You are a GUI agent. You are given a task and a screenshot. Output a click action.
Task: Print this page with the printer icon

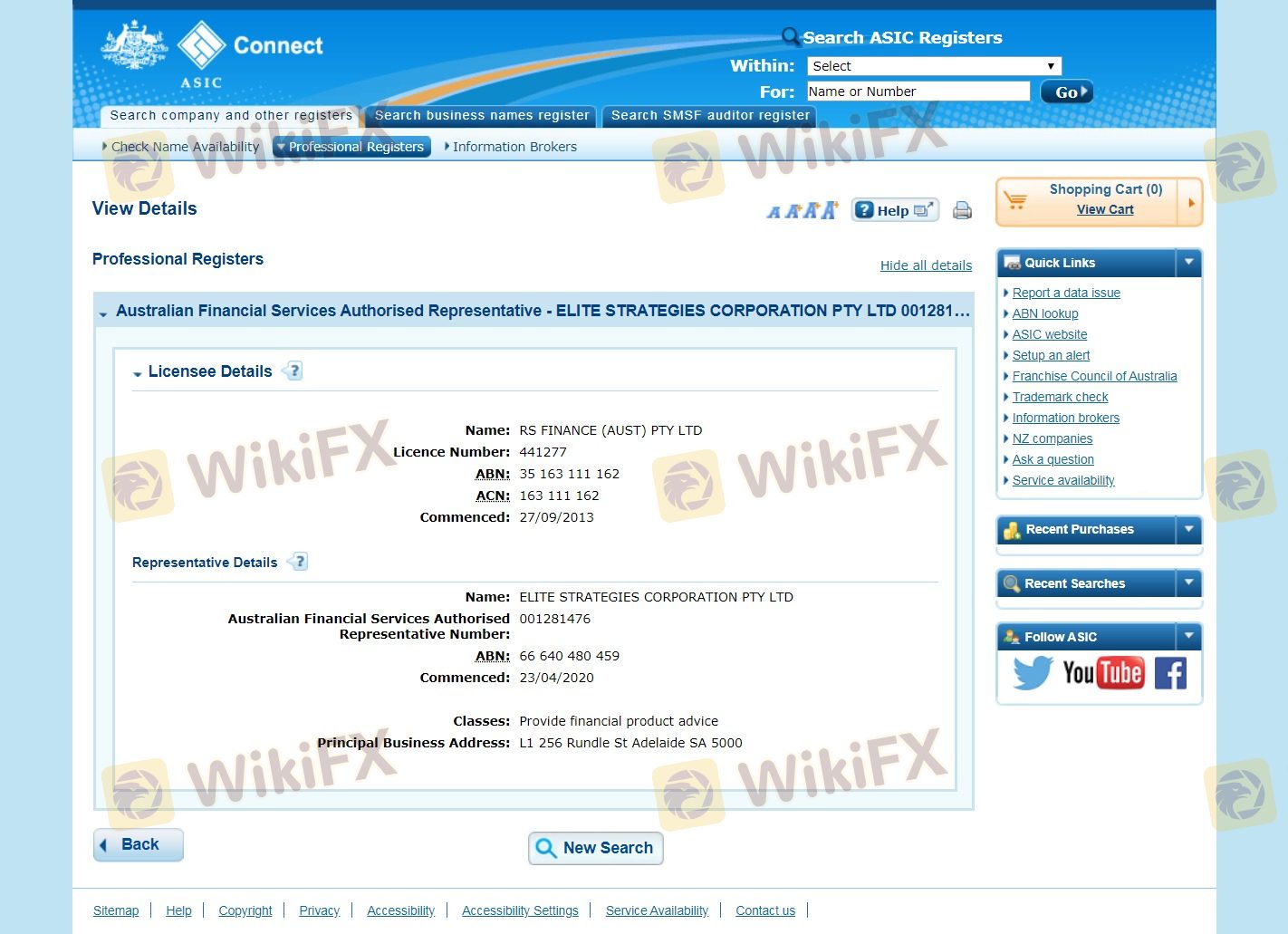click(962, 210)
